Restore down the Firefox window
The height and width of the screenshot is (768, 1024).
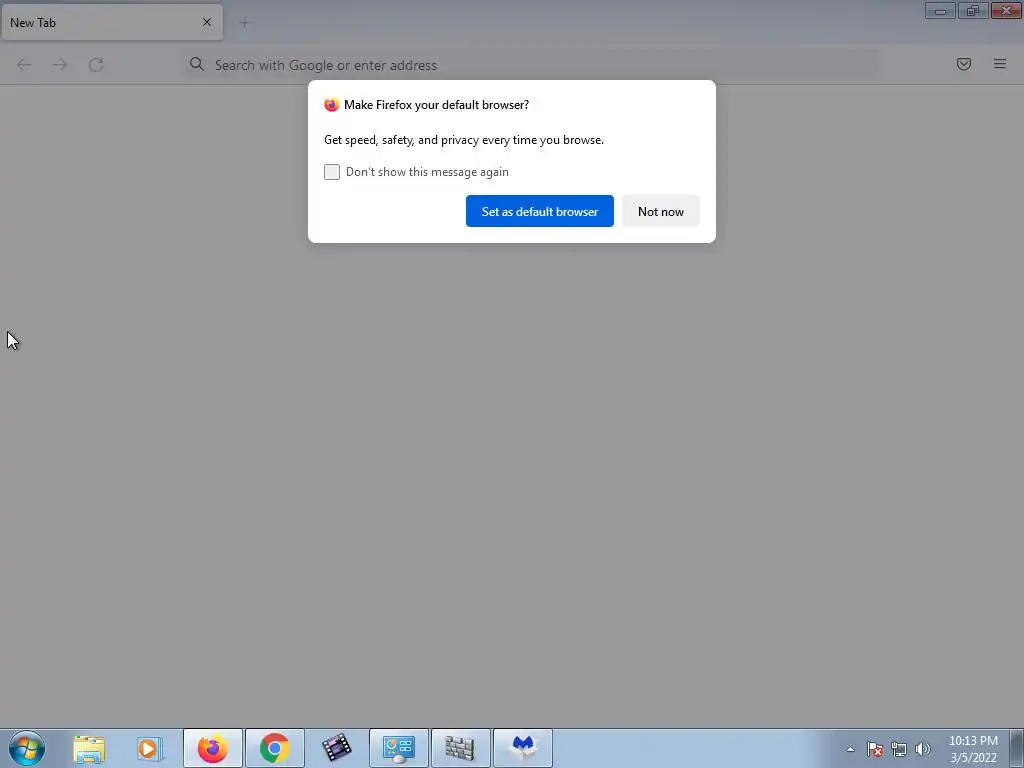point(973,10)
